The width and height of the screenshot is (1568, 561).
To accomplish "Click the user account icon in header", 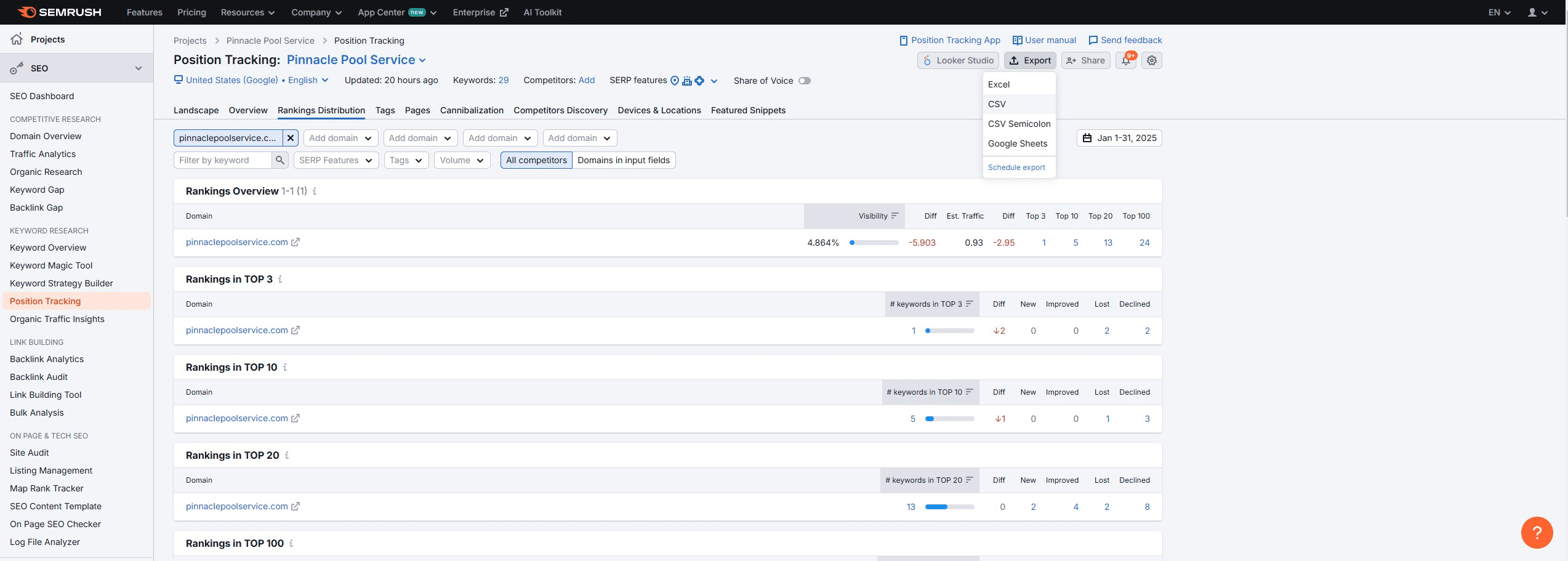I will click(1532, 12).
